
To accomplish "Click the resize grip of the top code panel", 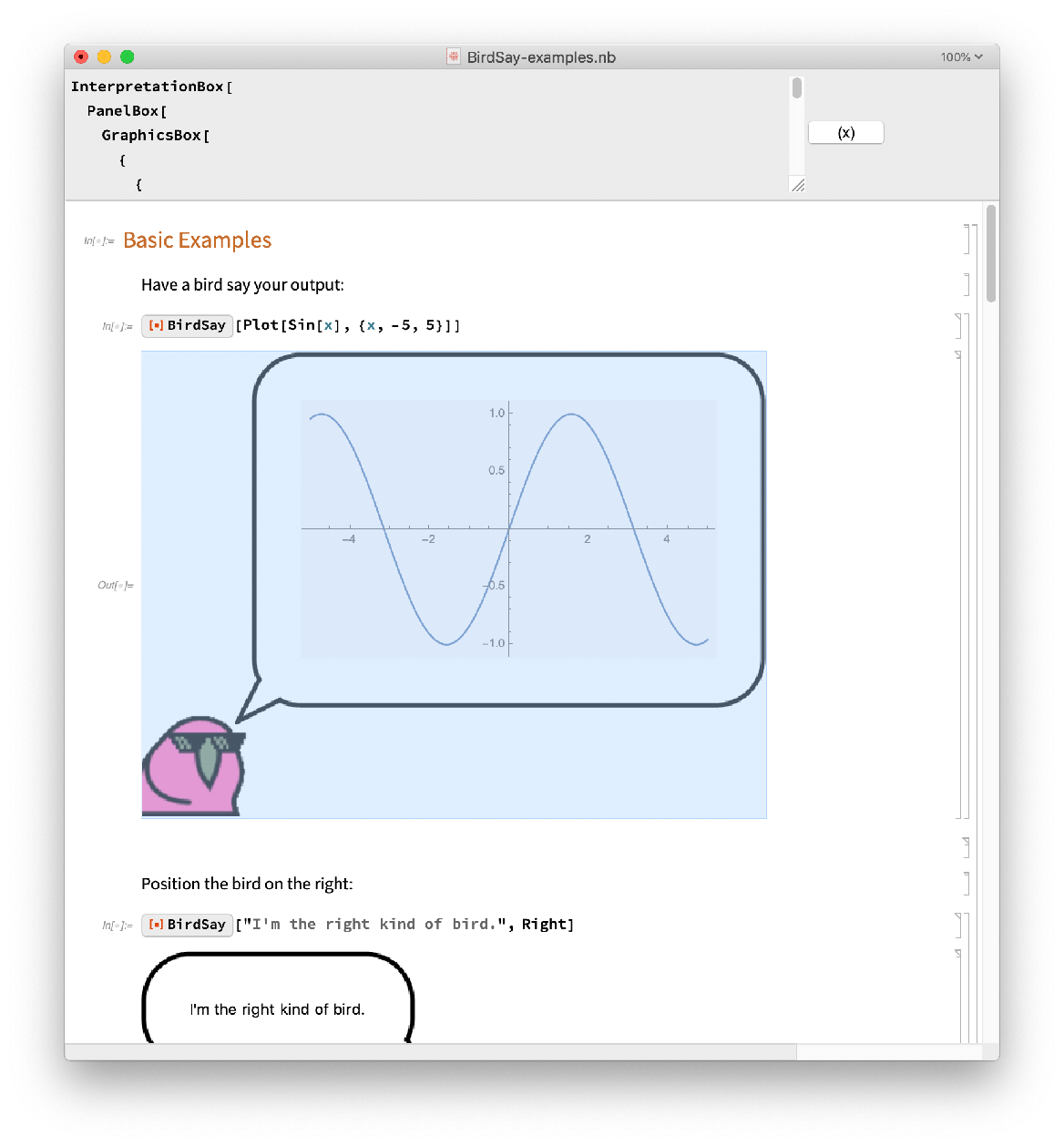I will point(797,185).
